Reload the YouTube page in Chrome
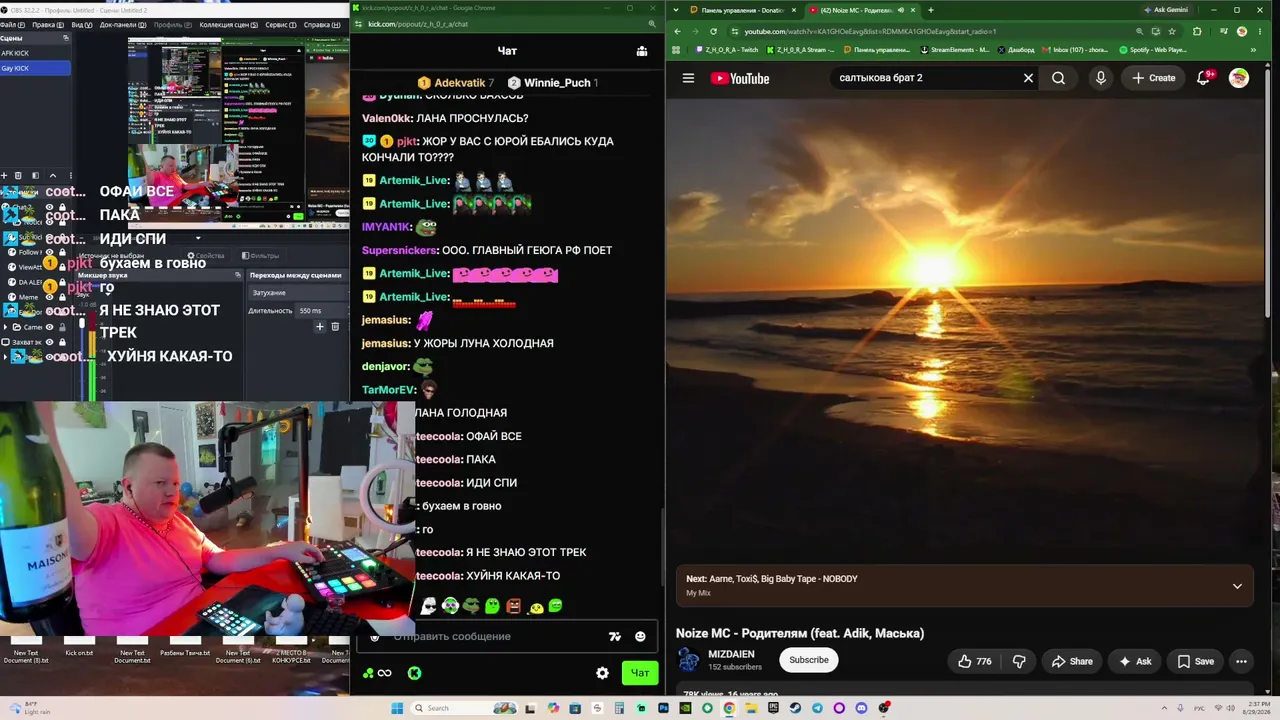 click(713, 31)
